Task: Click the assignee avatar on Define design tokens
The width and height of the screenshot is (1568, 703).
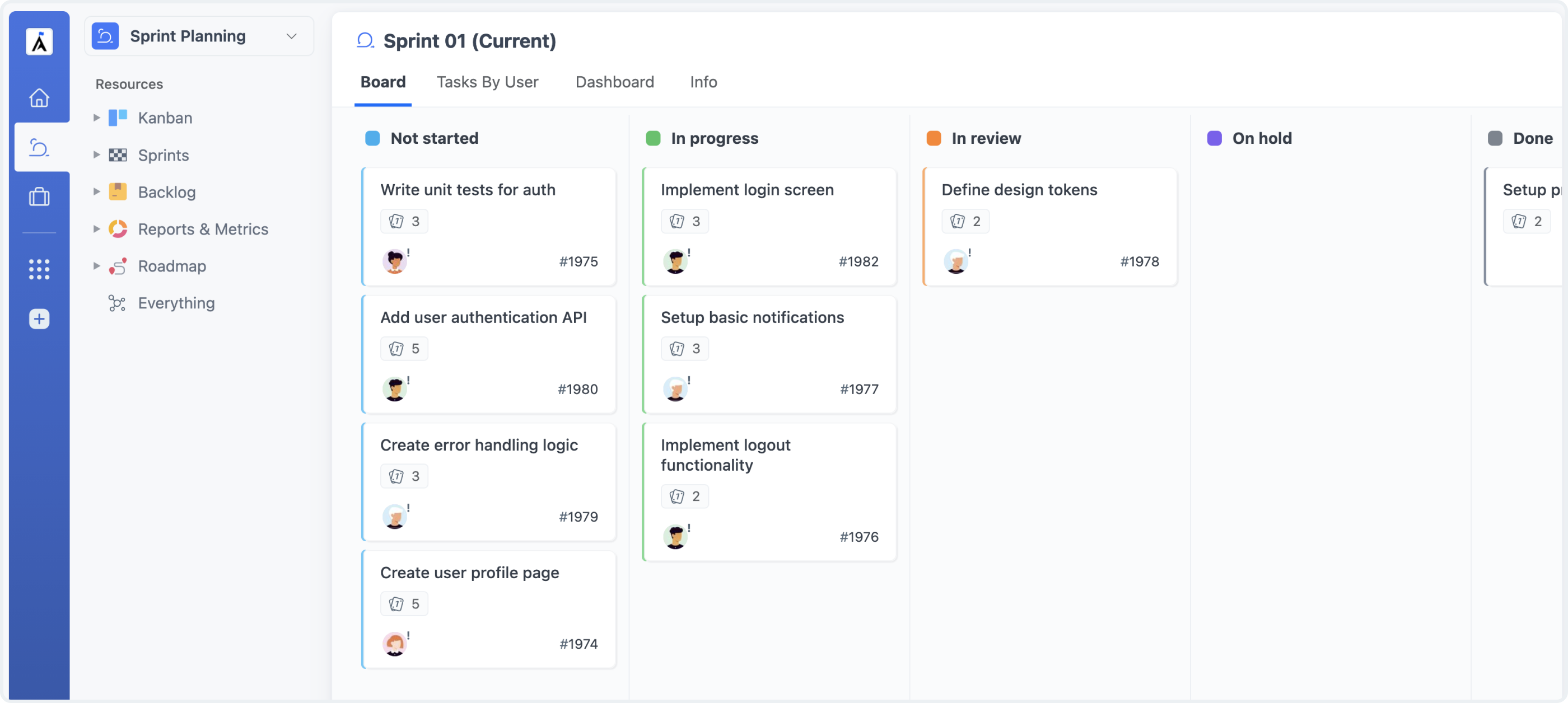Action: [956, 261]
